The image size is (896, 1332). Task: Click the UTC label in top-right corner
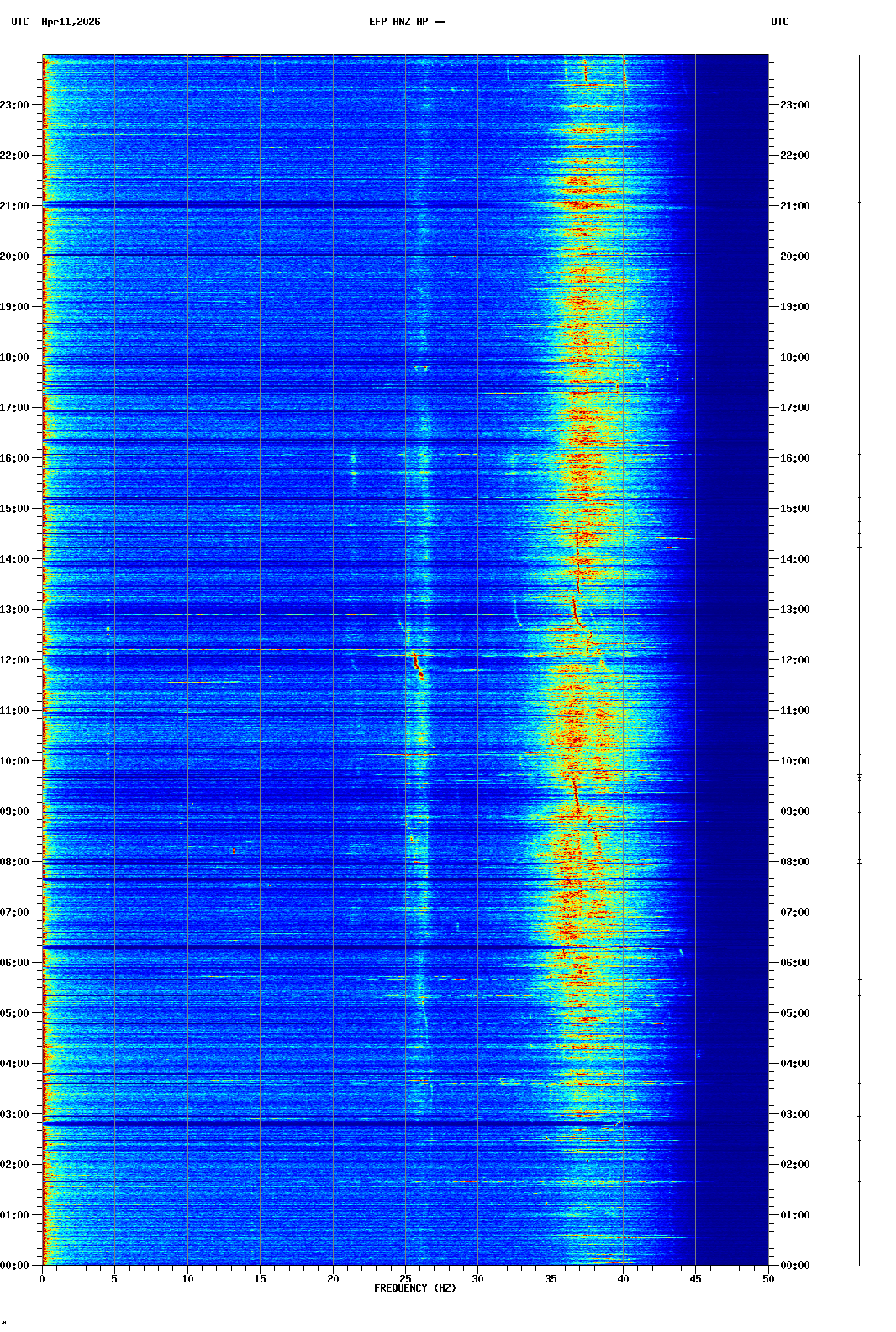click(x=779, y=22)
